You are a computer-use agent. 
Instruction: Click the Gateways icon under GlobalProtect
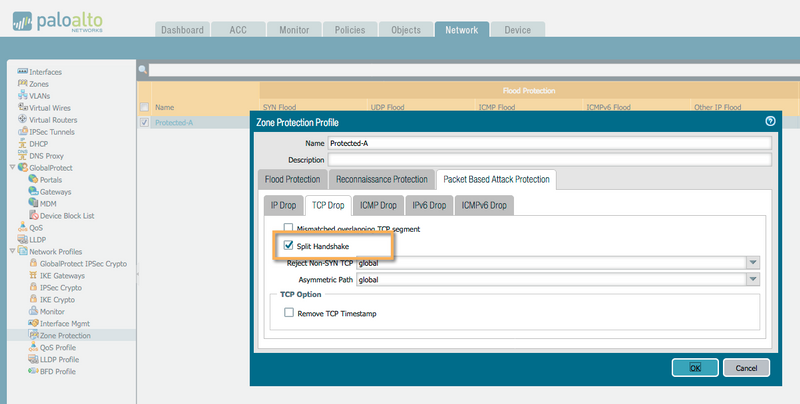coord(33,191)
